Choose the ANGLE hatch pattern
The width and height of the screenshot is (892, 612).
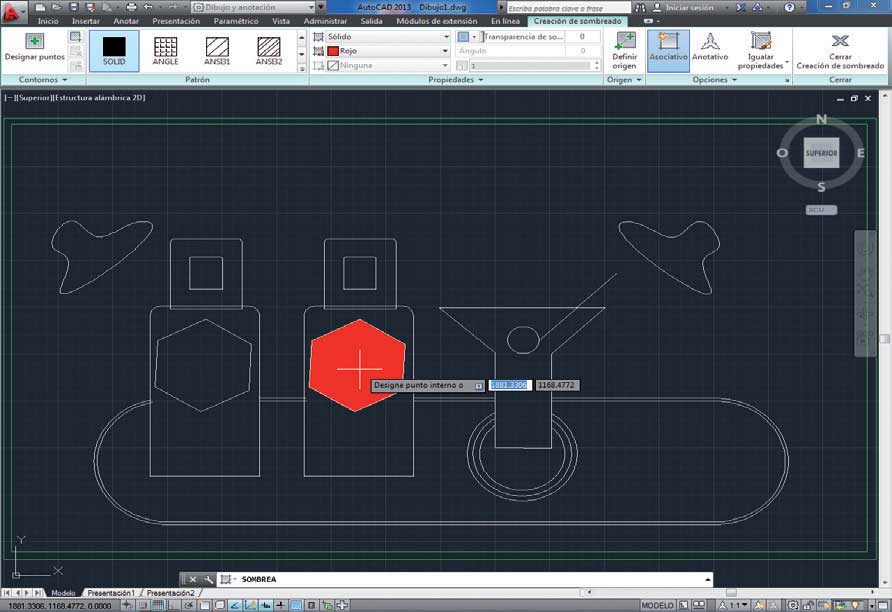(166, 51)
